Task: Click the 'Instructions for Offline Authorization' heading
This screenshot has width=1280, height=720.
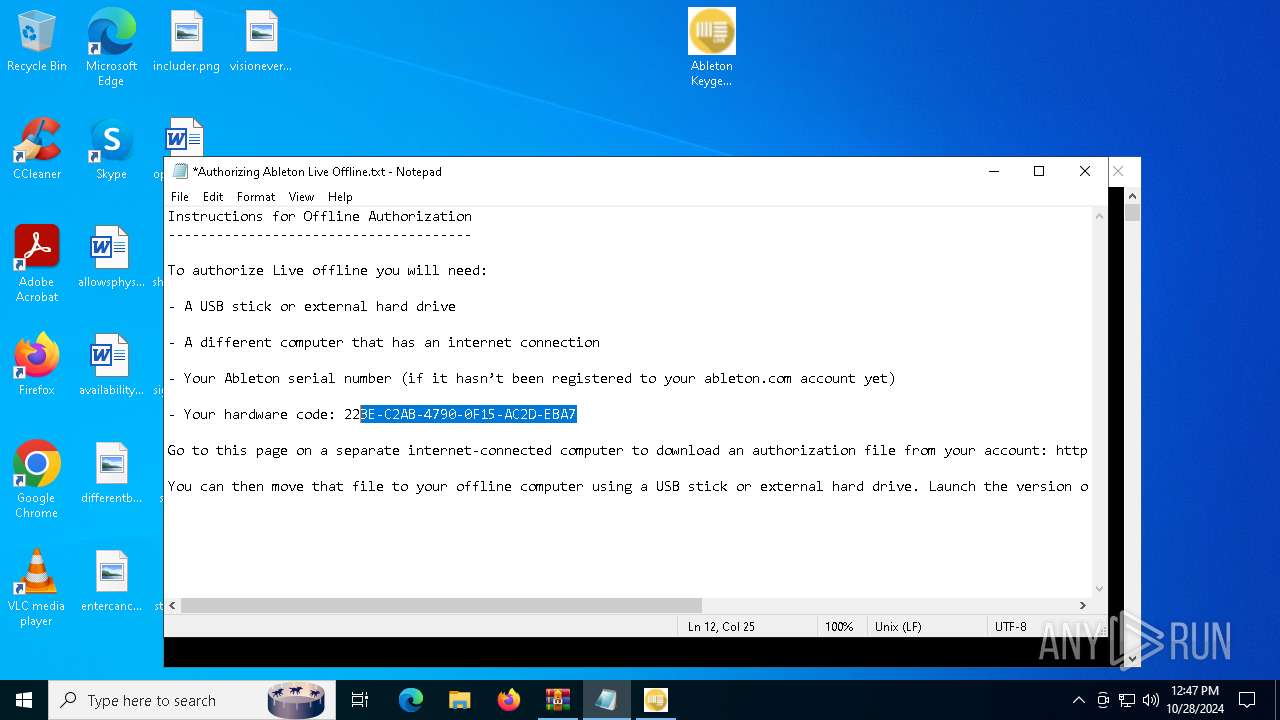Action: (320, 216)
